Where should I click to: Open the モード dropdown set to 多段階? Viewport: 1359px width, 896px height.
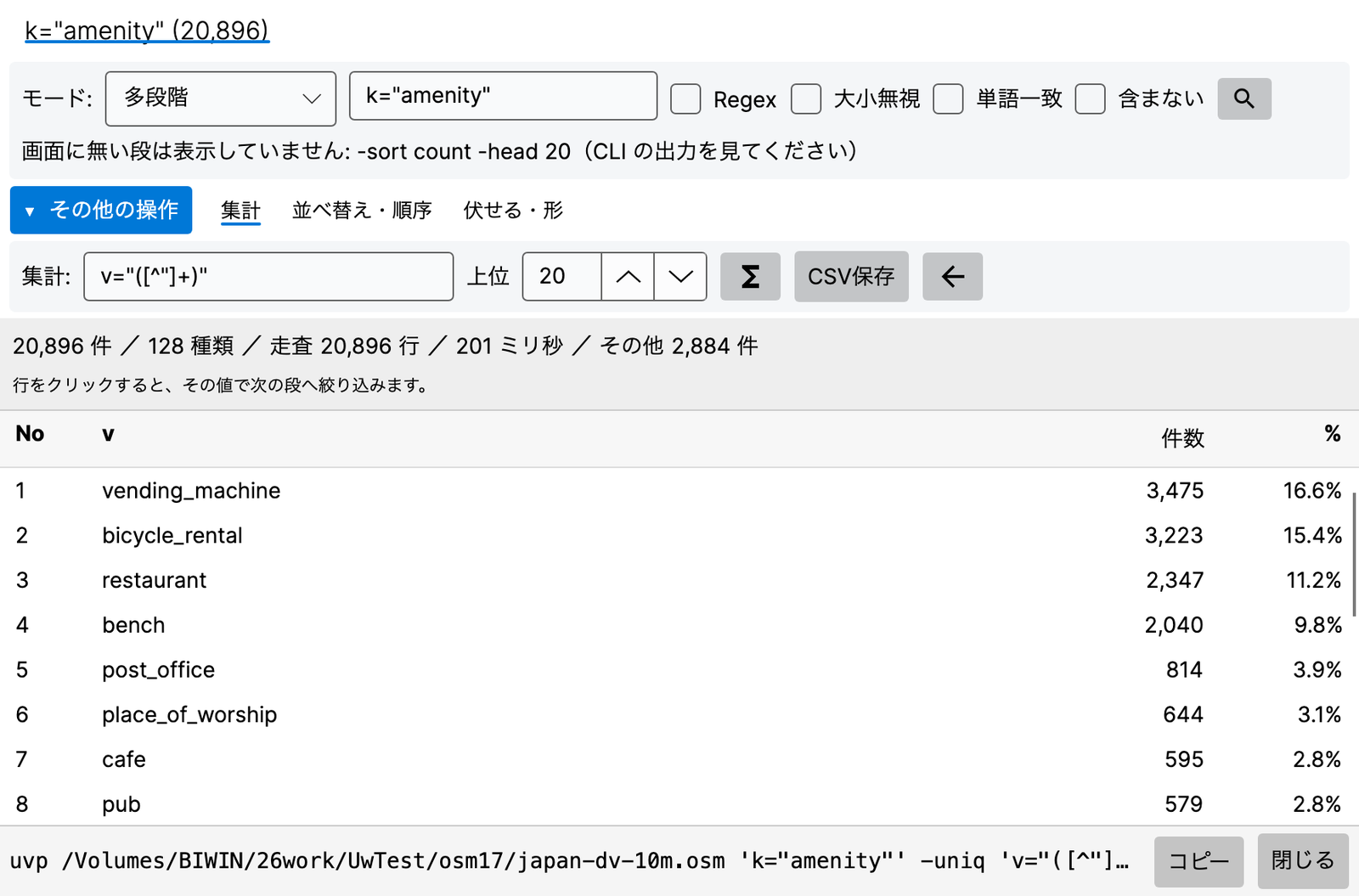(x=221, y=99)
